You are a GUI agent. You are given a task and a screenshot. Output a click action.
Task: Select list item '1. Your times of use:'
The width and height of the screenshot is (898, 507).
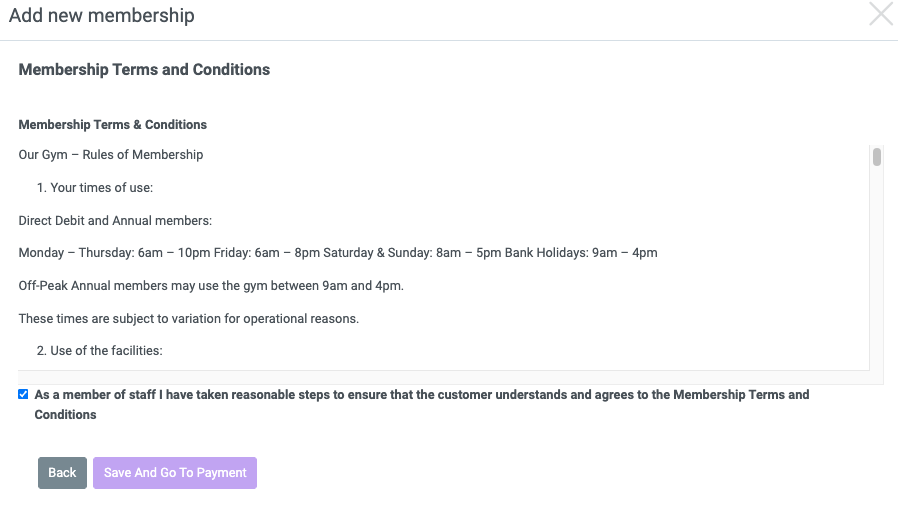(x=95, y=188)
